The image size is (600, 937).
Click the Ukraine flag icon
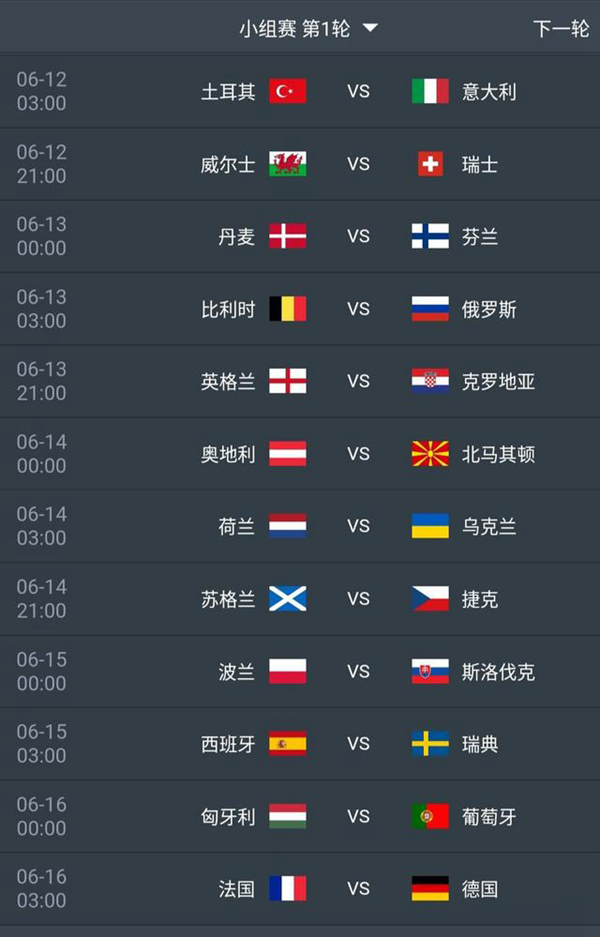(x=430, y=526)
